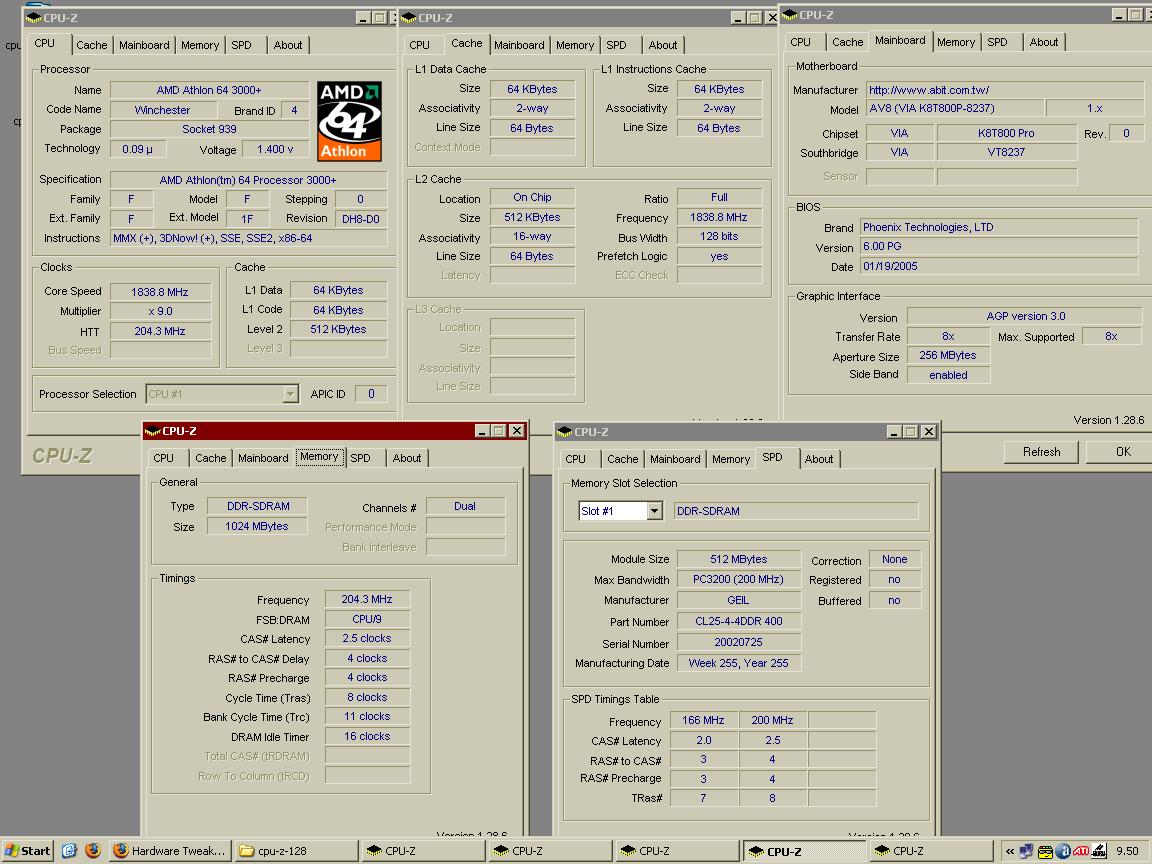Click the voltage value '1.400 v'

pyautogui.click(x=275, y=149)
